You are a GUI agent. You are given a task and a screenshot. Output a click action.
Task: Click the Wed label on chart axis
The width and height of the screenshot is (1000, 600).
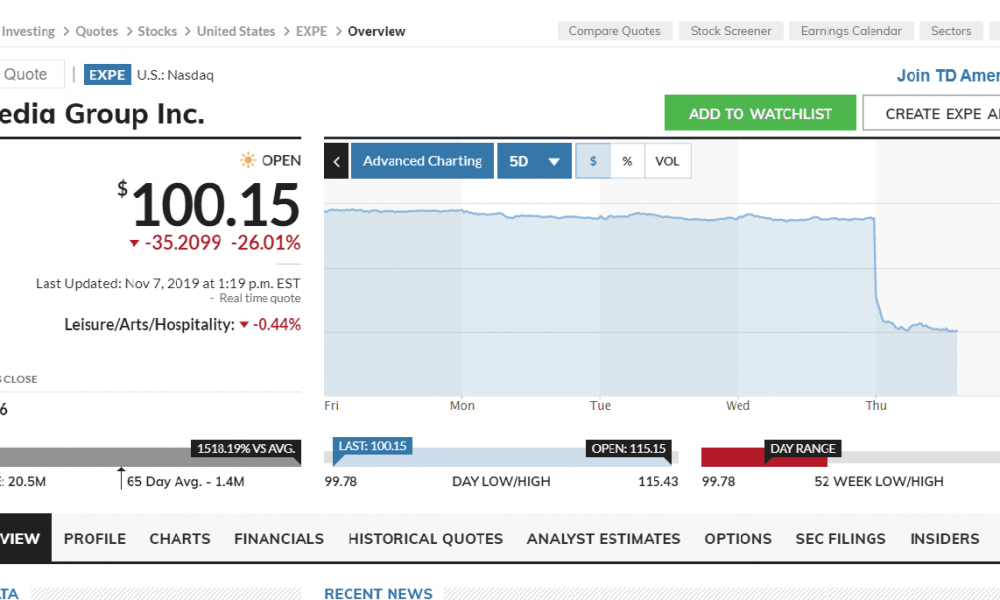738,406
